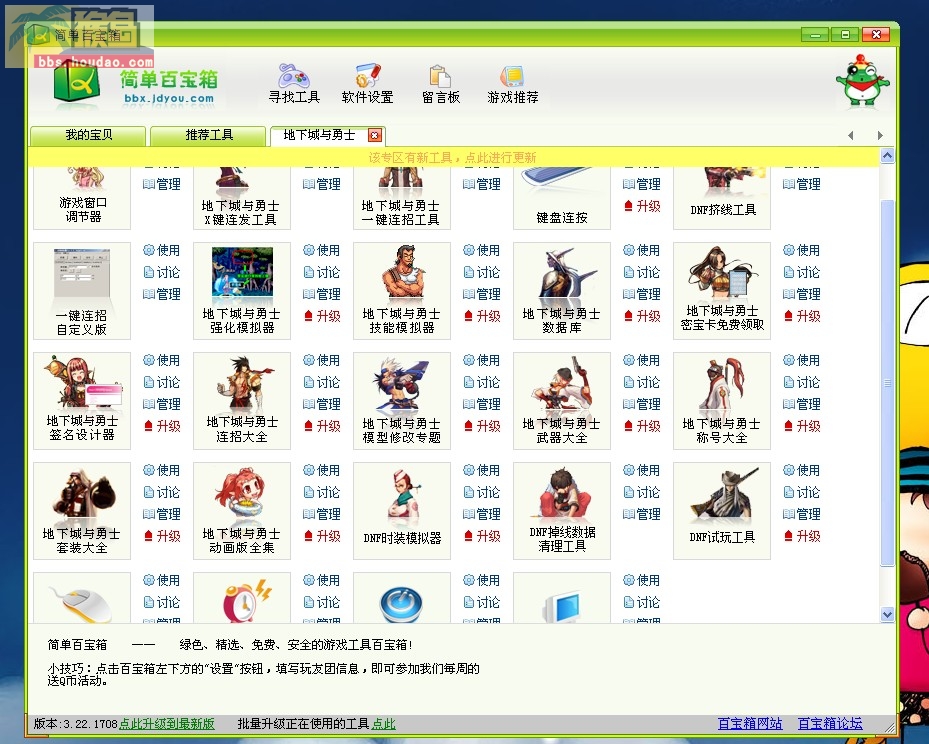Click 点此 batch upgrade link
929x744 pixels.
(x=383, y=724)
